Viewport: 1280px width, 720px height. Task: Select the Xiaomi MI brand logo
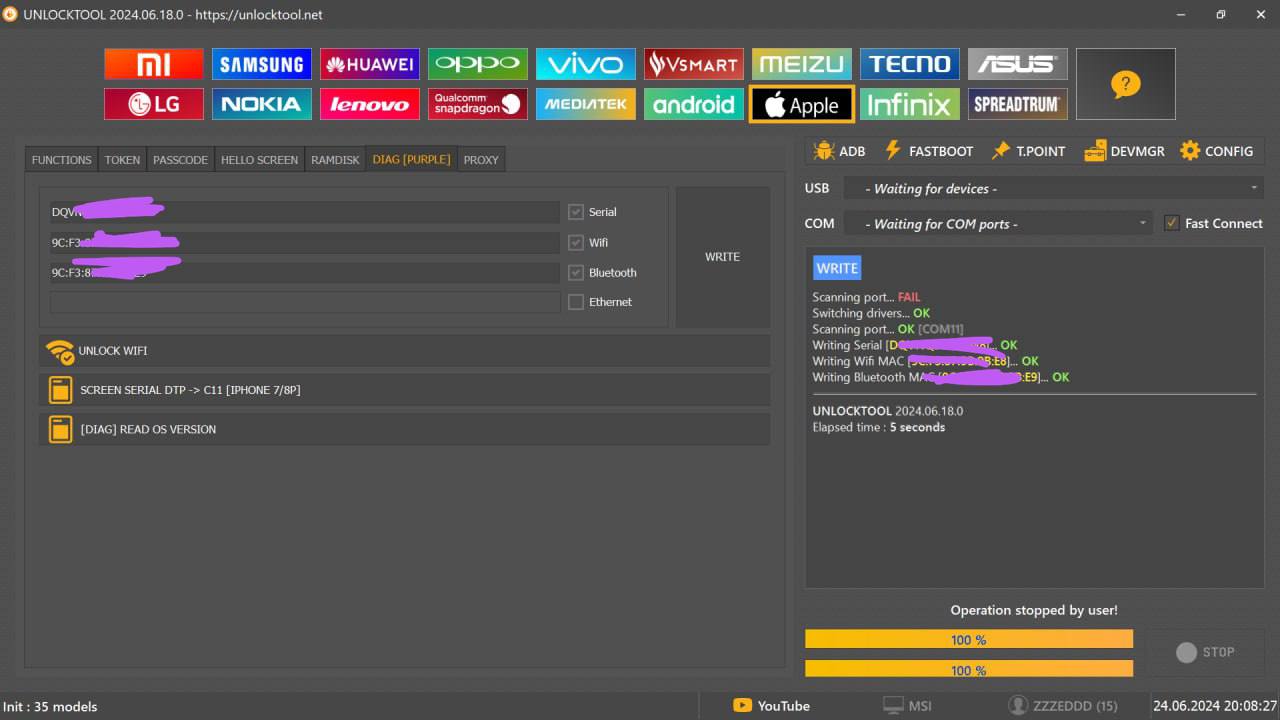pyautogui.click(x=154, y=64)
